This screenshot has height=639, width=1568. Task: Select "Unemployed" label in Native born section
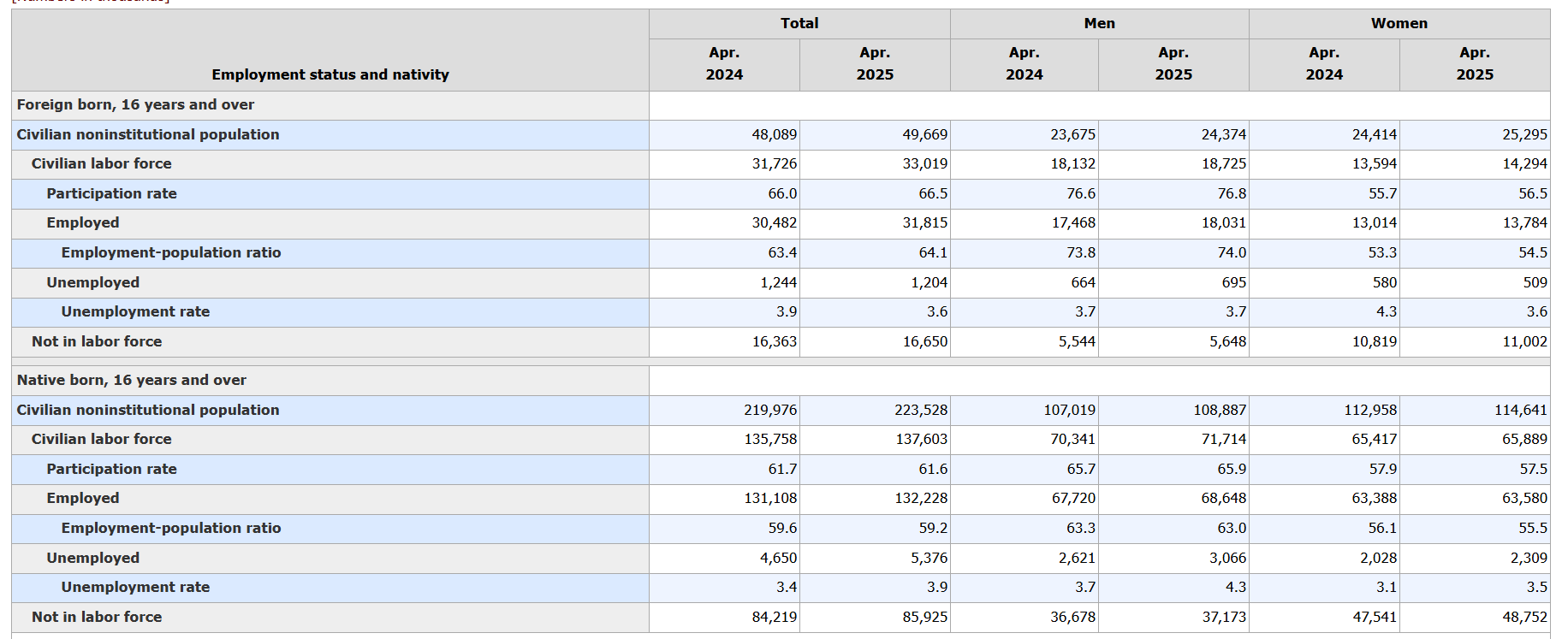coord(92,558)
